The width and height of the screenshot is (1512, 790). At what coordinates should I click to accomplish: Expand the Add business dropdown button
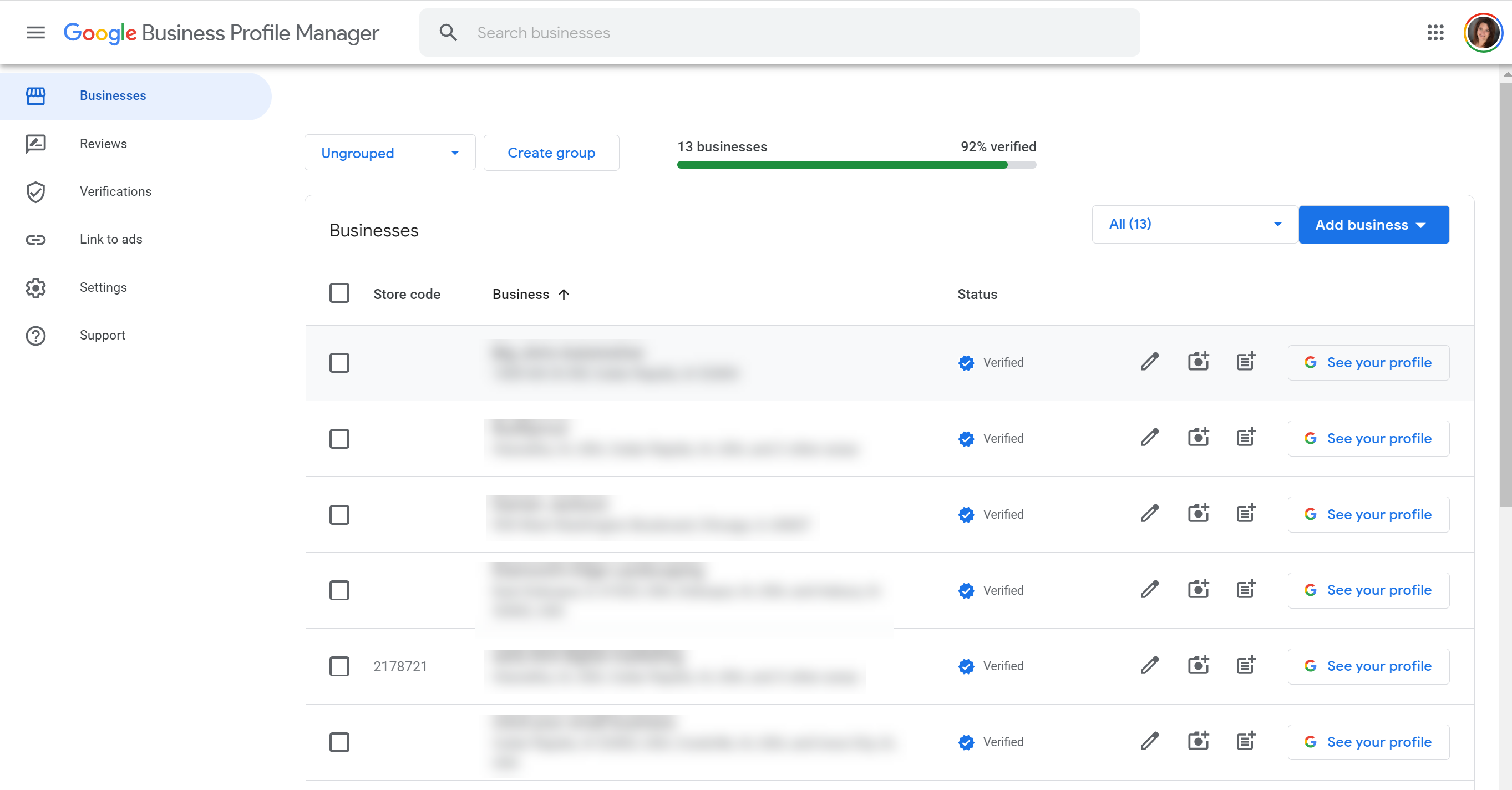1373,225
